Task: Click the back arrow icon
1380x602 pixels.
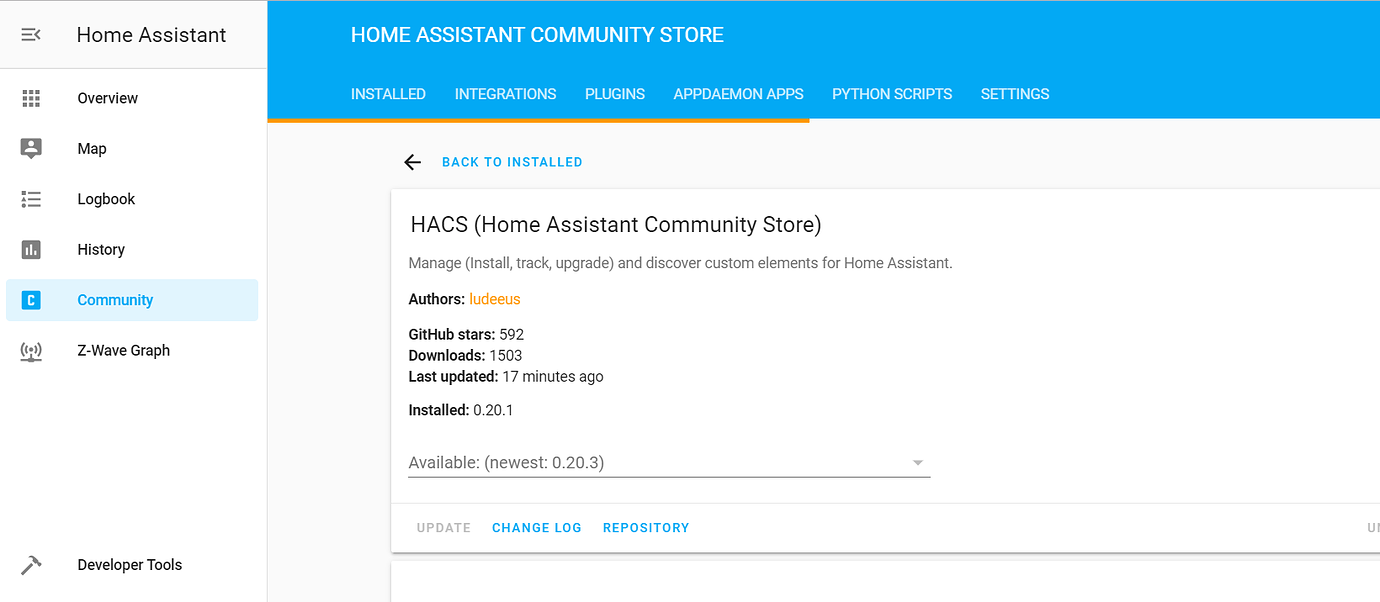Action: pyautogui.click(x=412, y=161)
